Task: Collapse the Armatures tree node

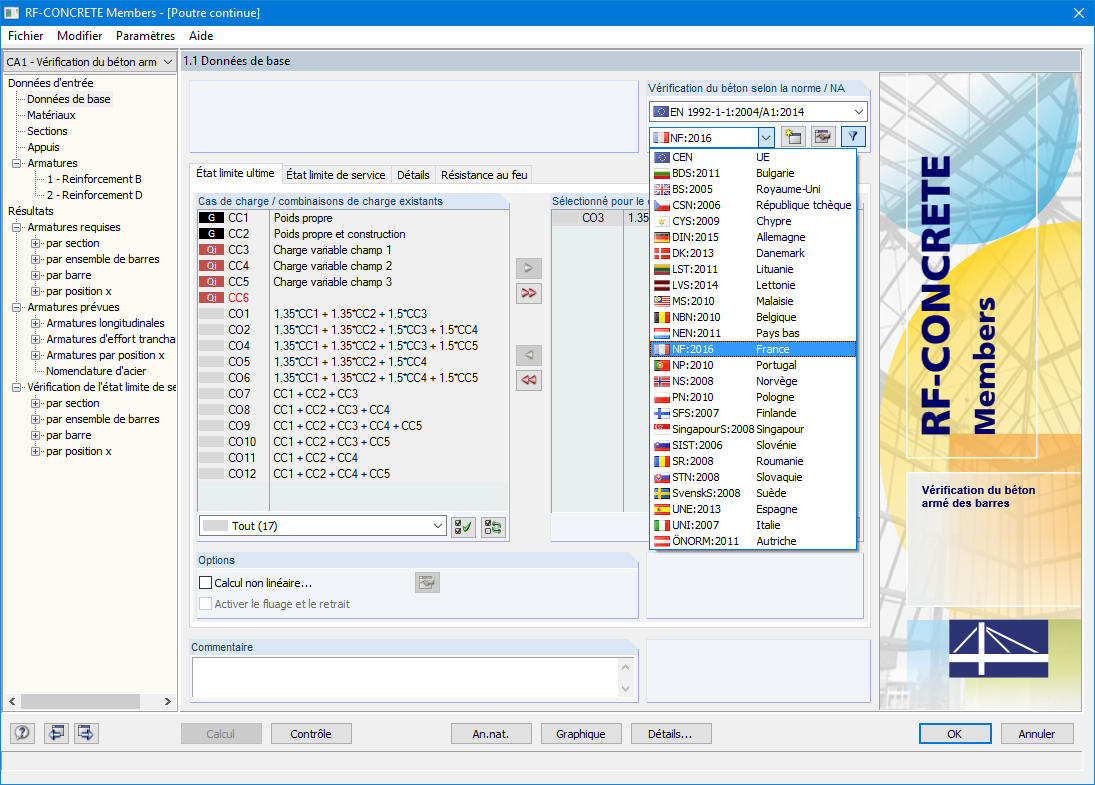Action: [x=17, y=163]
